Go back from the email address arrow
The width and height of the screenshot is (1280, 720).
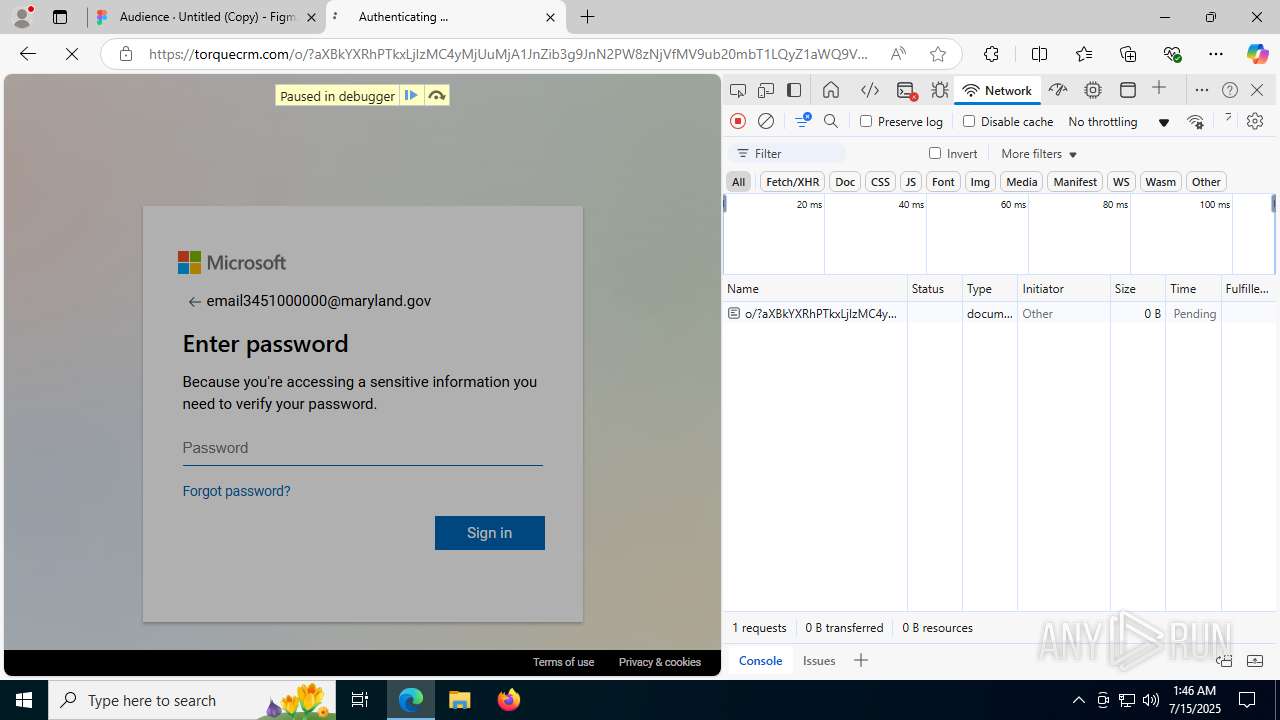[195, 302]
